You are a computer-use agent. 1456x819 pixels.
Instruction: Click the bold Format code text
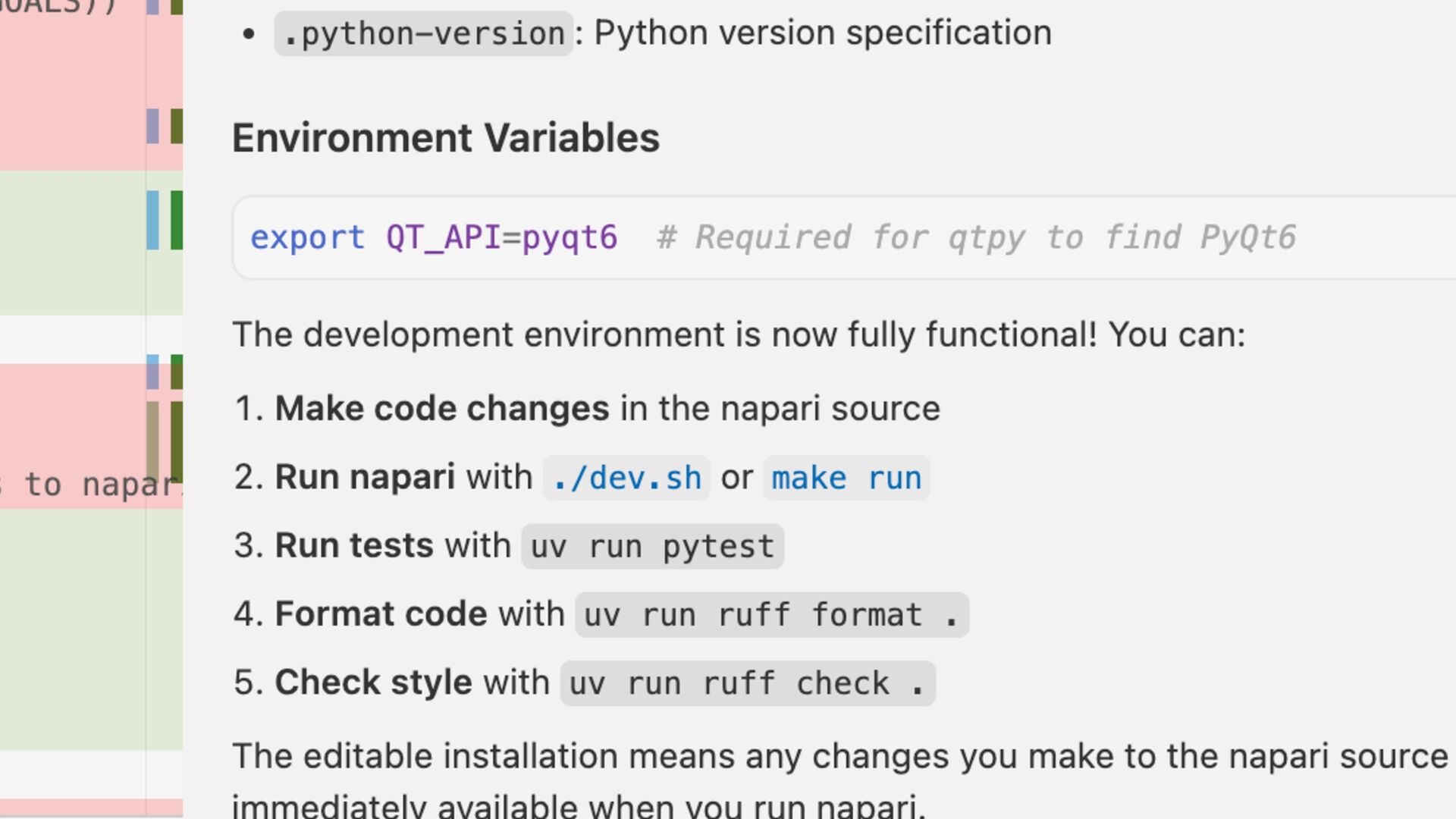[381, 614]
